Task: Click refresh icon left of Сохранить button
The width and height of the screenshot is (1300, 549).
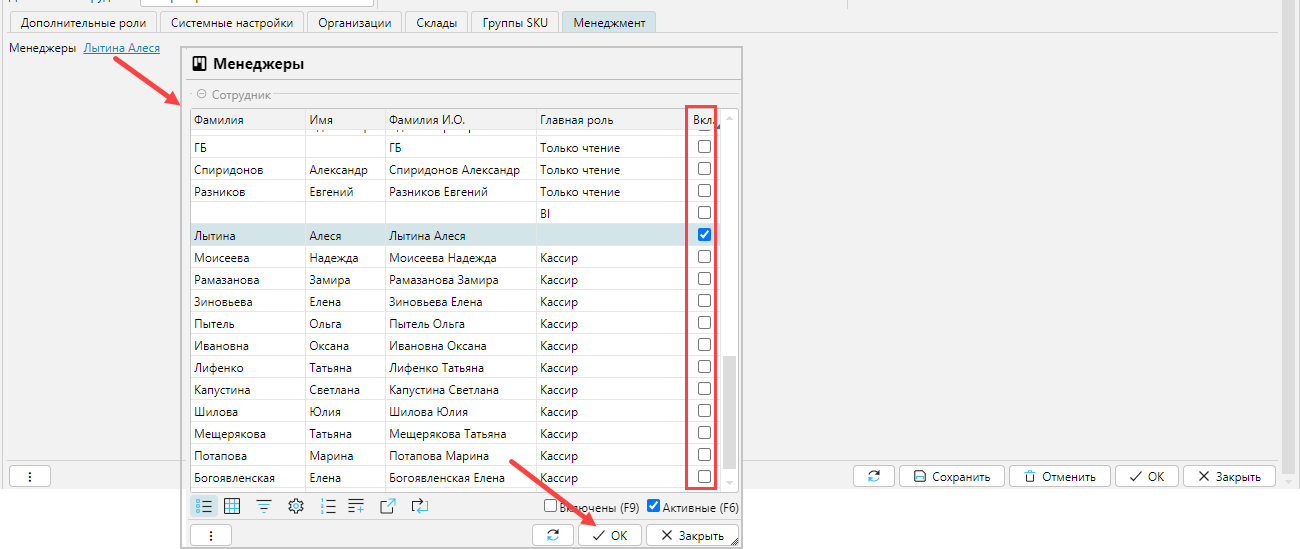Action: [874, 476]
